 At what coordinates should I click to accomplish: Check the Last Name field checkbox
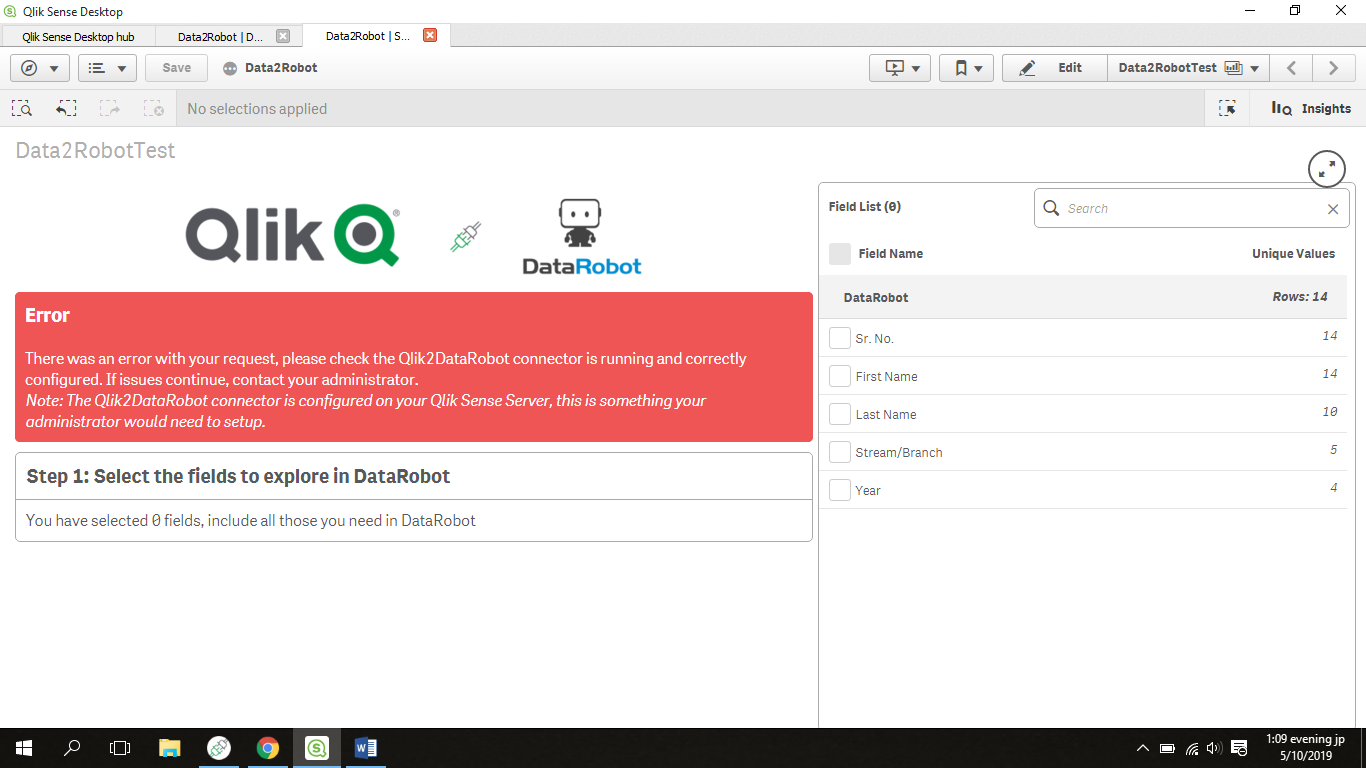coord(840,415)
